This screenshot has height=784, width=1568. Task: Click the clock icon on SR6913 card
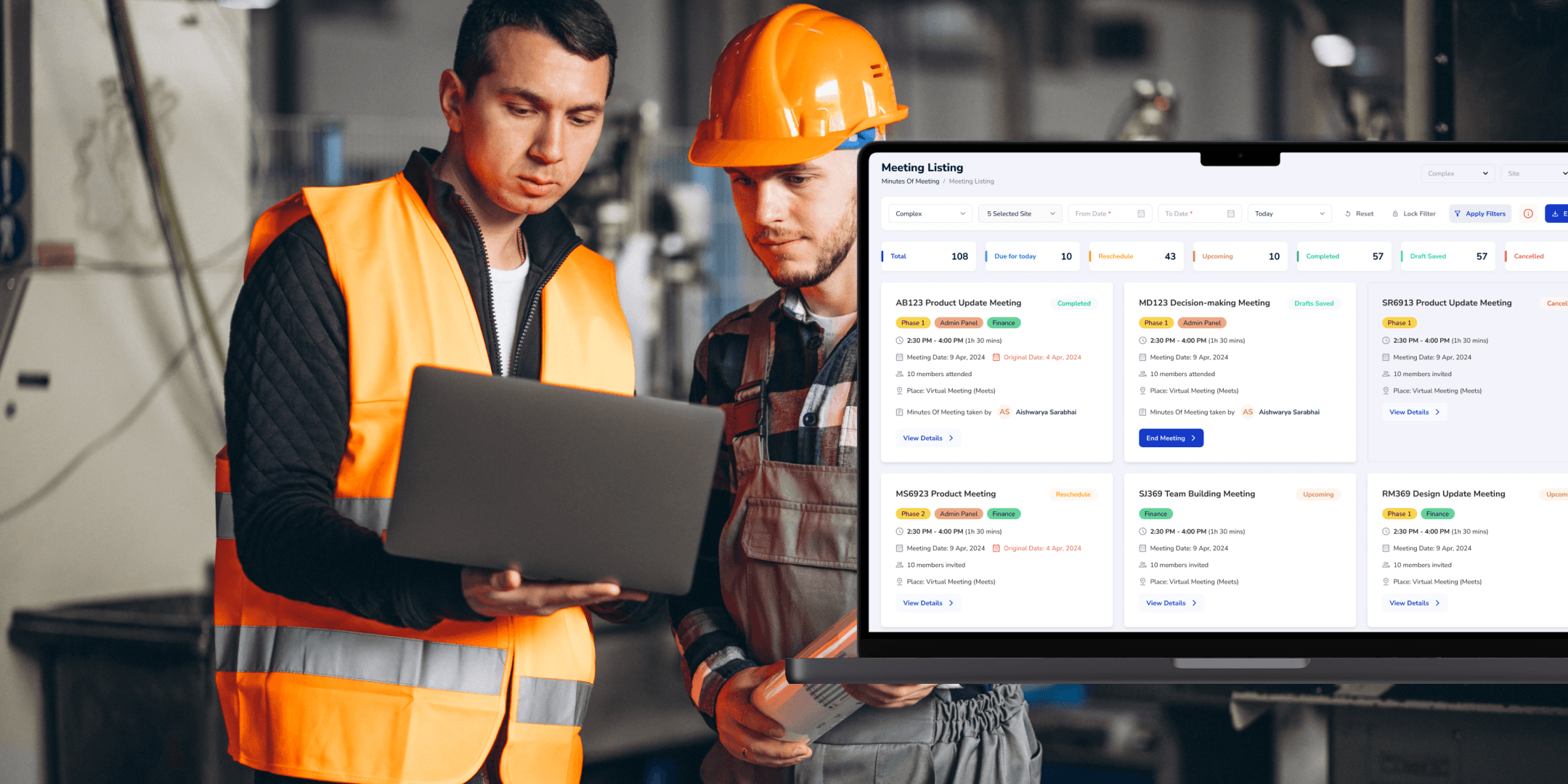pyautogui.click(x=1386, y=340)
